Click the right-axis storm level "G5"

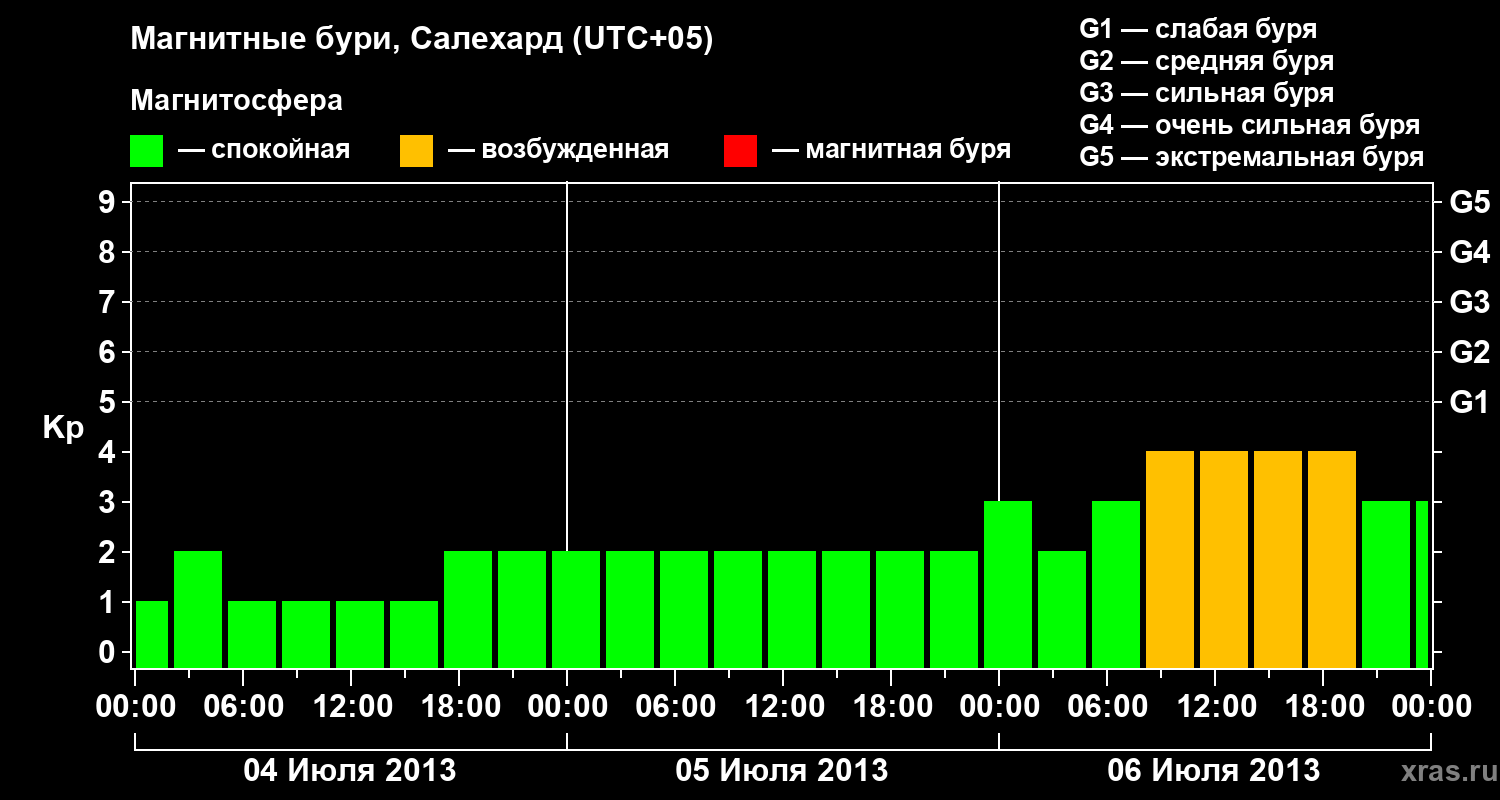tap(1469, 202)
